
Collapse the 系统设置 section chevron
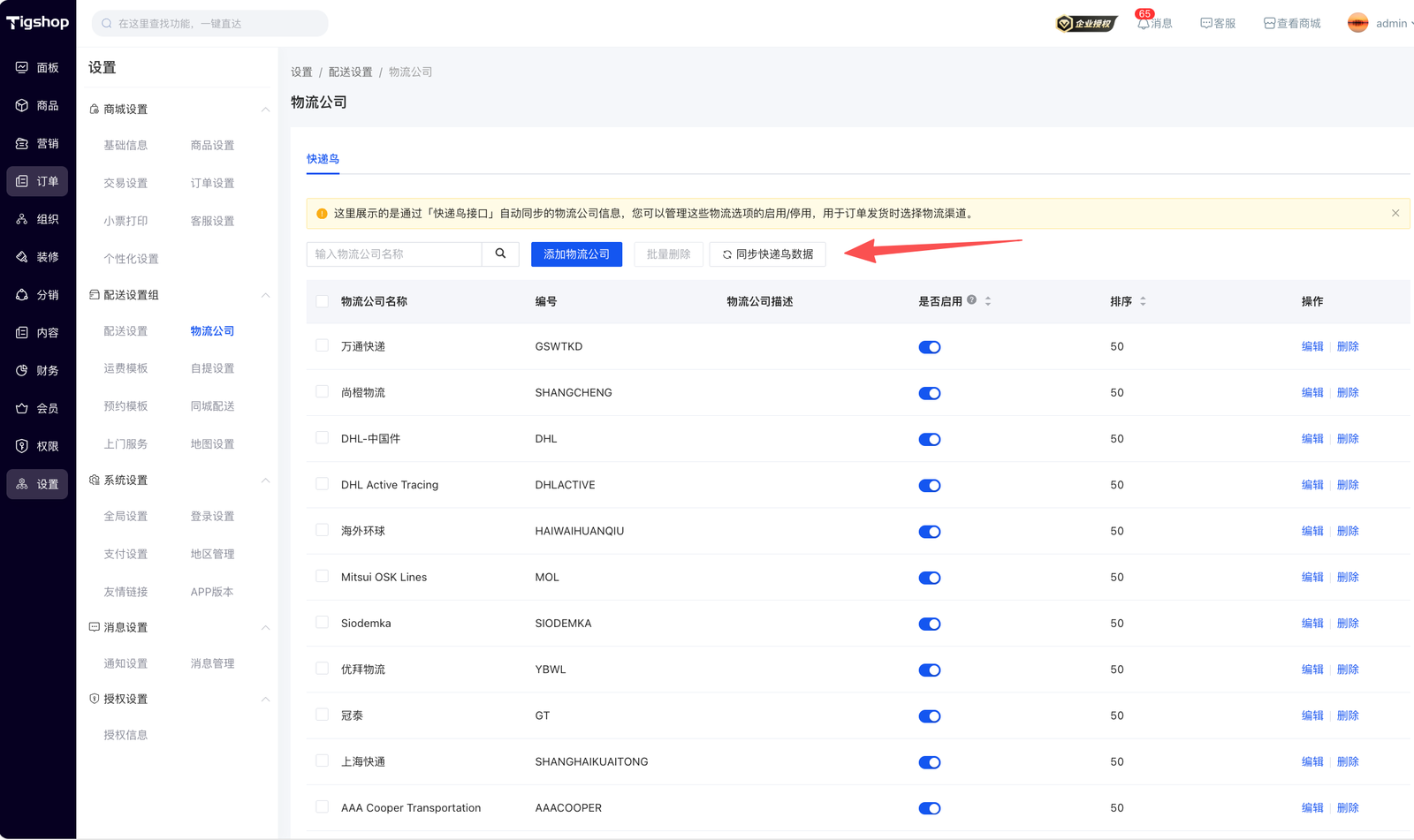pyautogui.click(x=265, y=481)
